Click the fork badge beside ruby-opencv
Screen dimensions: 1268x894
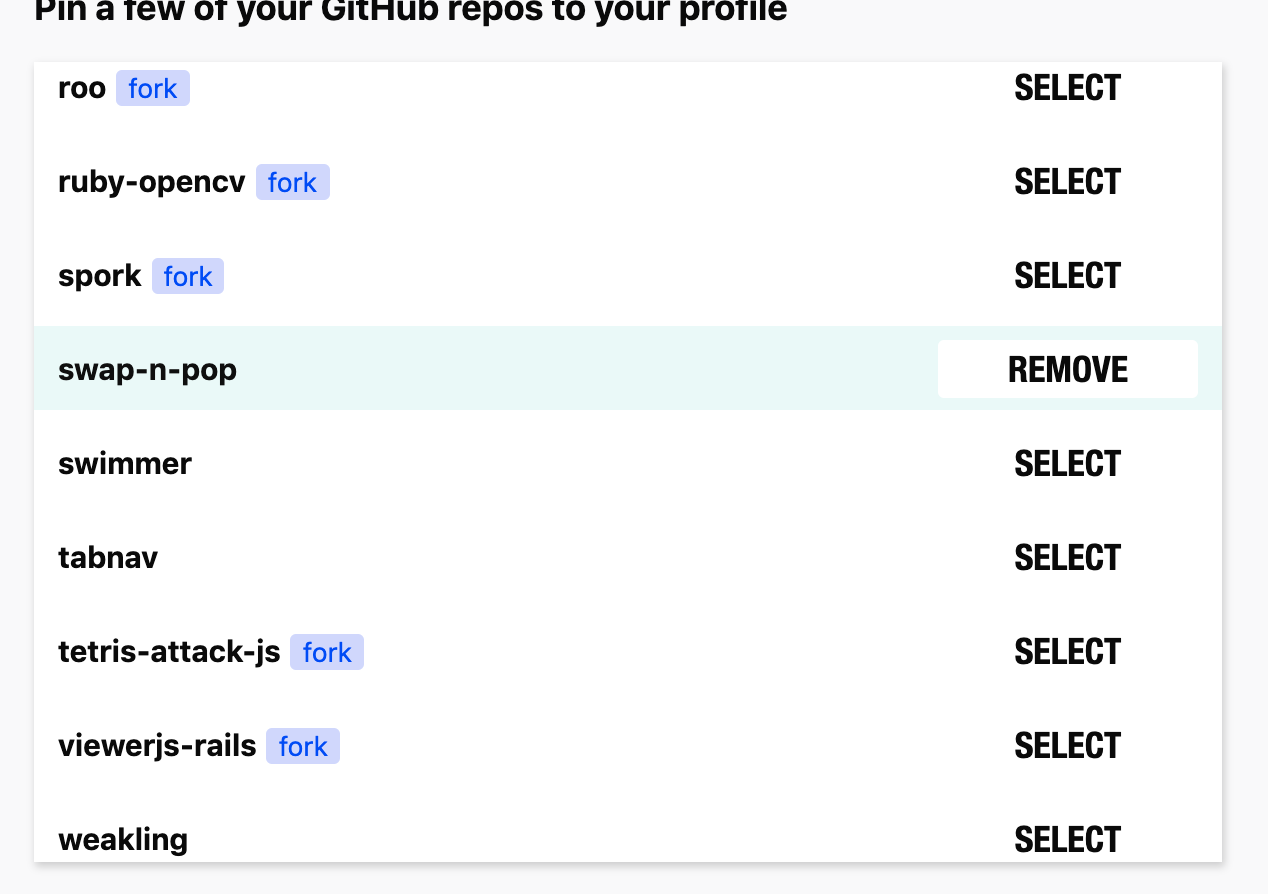292,182
